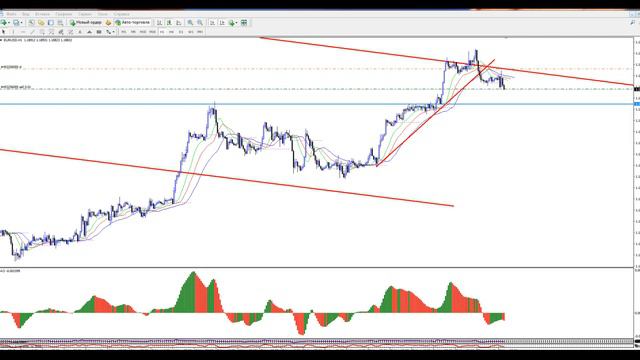Show the Navigator panel icon

[x=51, y=23]
